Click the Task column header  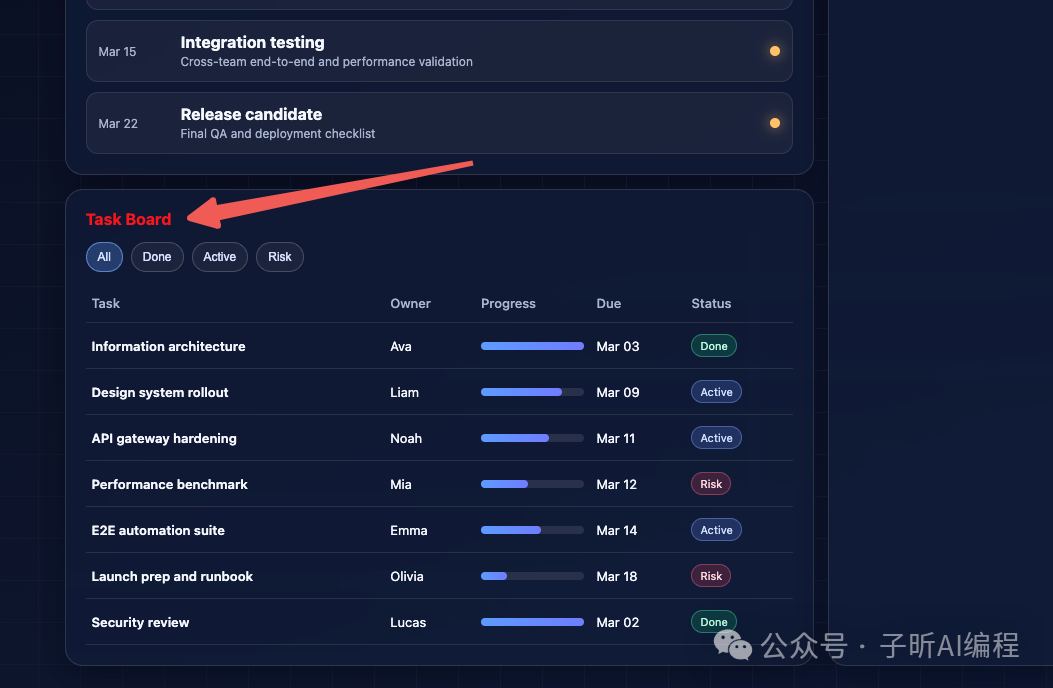(106, 304)
